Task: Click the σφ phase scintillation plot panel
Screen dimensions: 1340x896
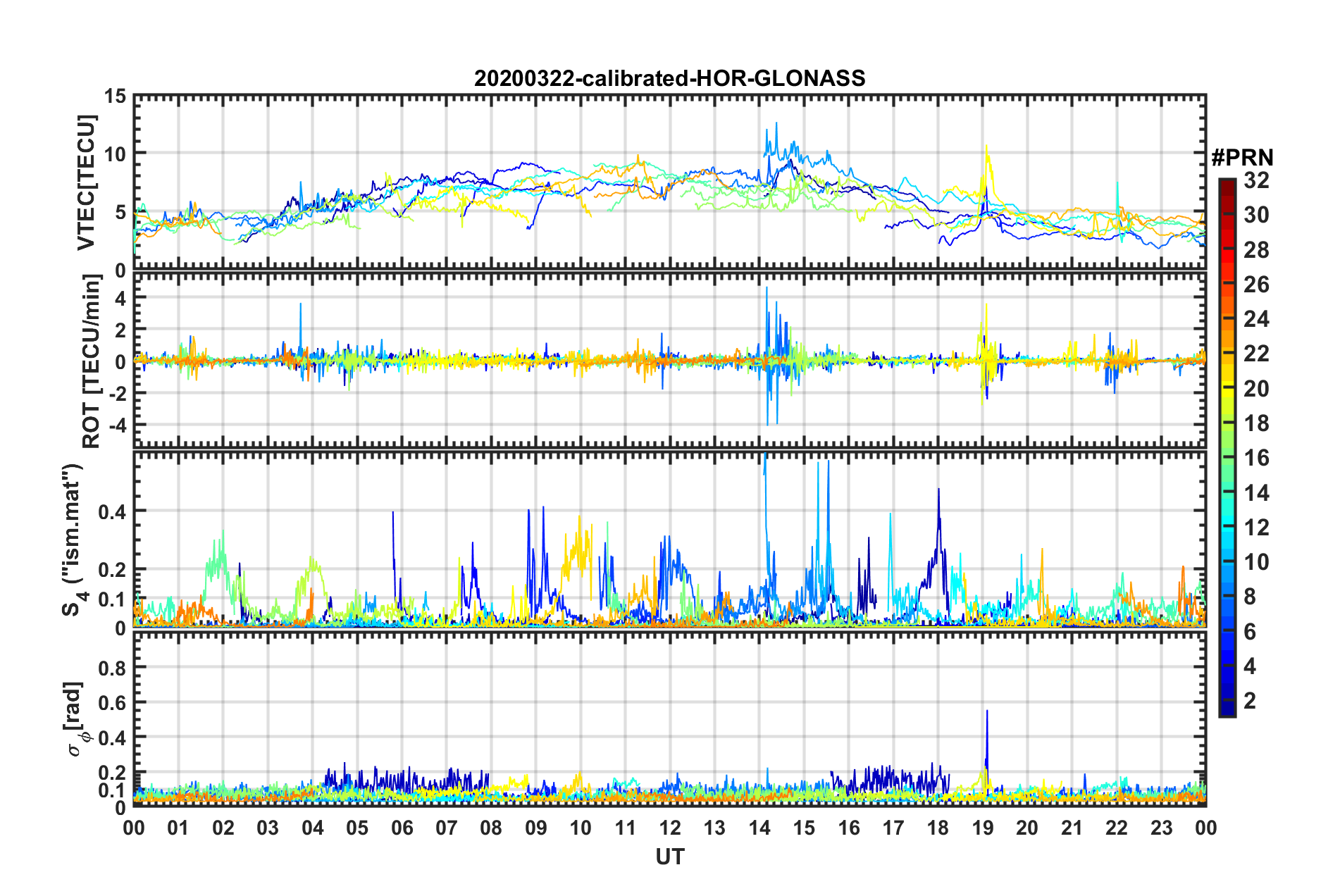Action: point(669,719)
